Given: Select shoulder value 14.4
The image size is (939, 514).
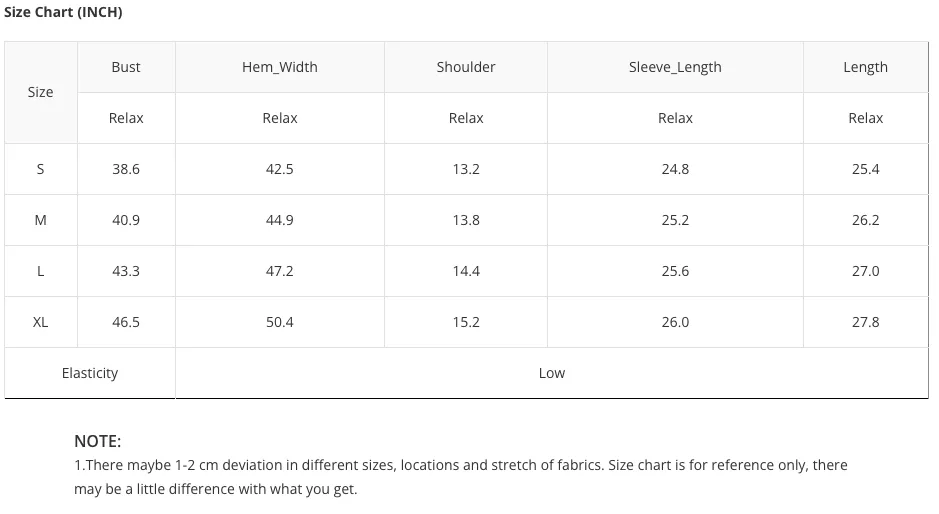Looking at the screenshot, I should point(466,271).
